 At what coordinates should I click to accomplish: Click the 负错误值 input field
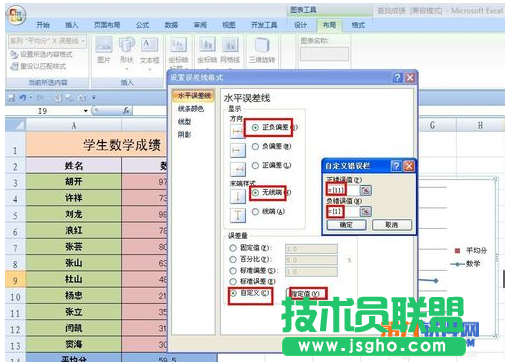(342, 211)
